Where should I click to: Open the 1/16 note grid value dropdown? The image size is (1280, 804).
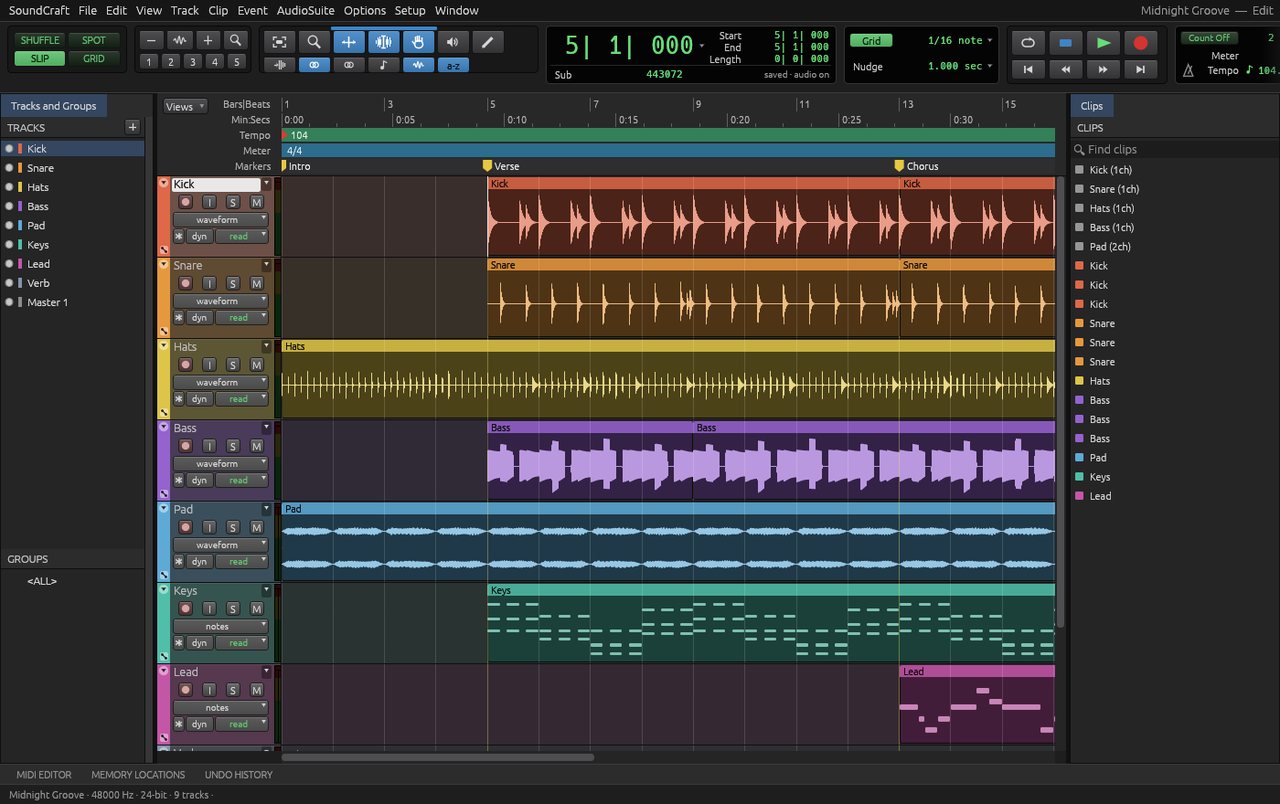[x=960, y=41]
